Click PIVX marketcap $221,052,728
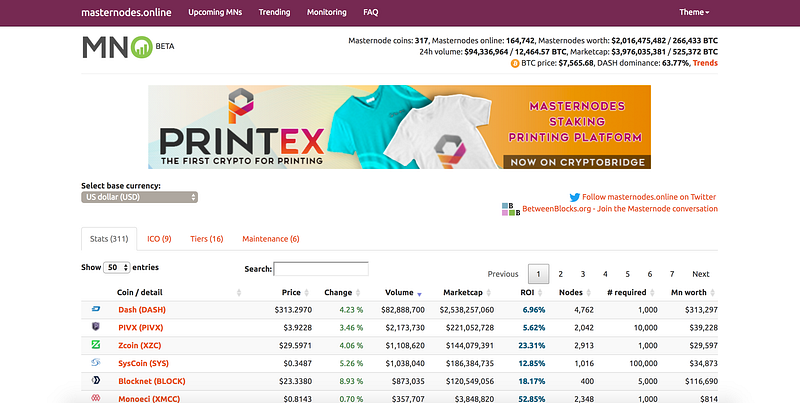Viewport: 800px width, 403px height. tap(466, 328)
